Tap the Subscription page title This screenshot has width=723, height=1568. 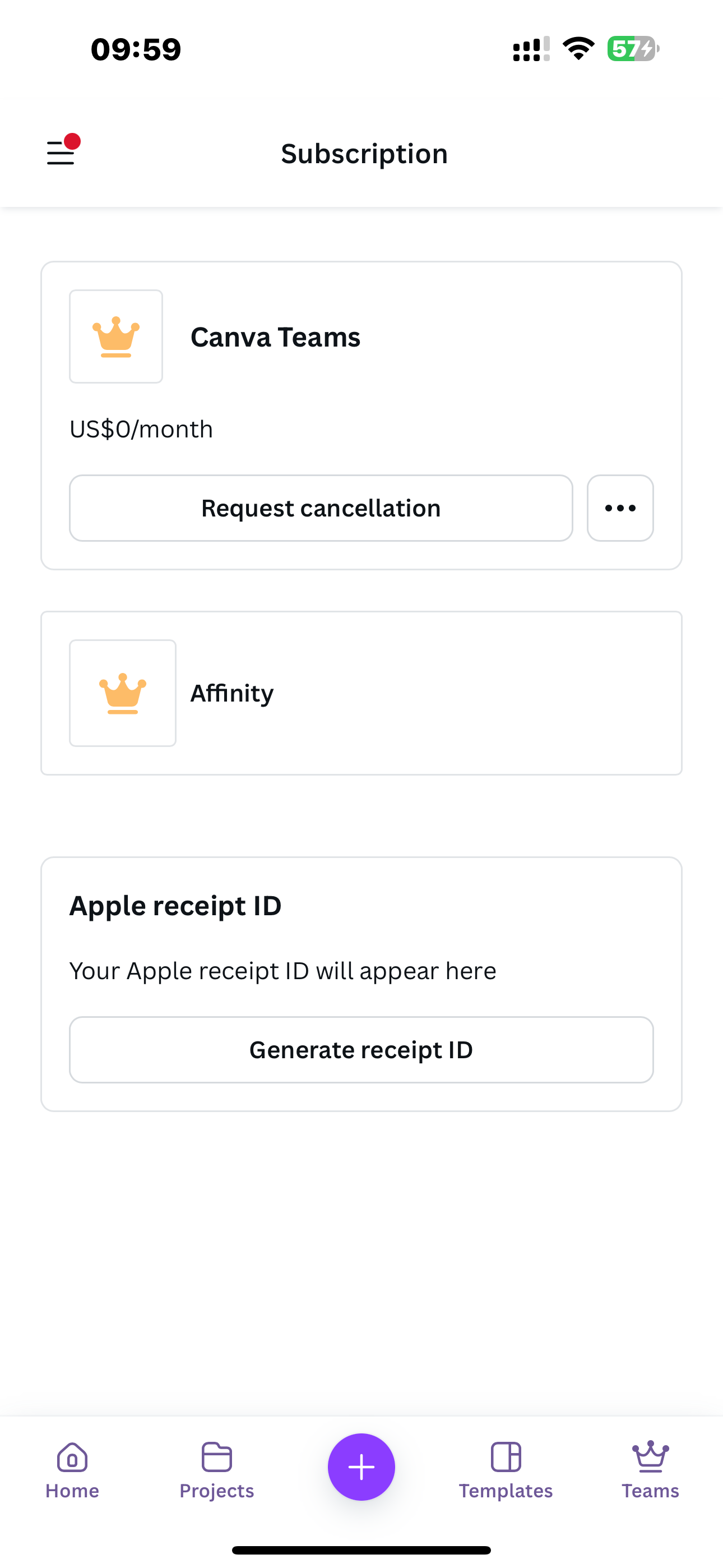pos(364,154)
